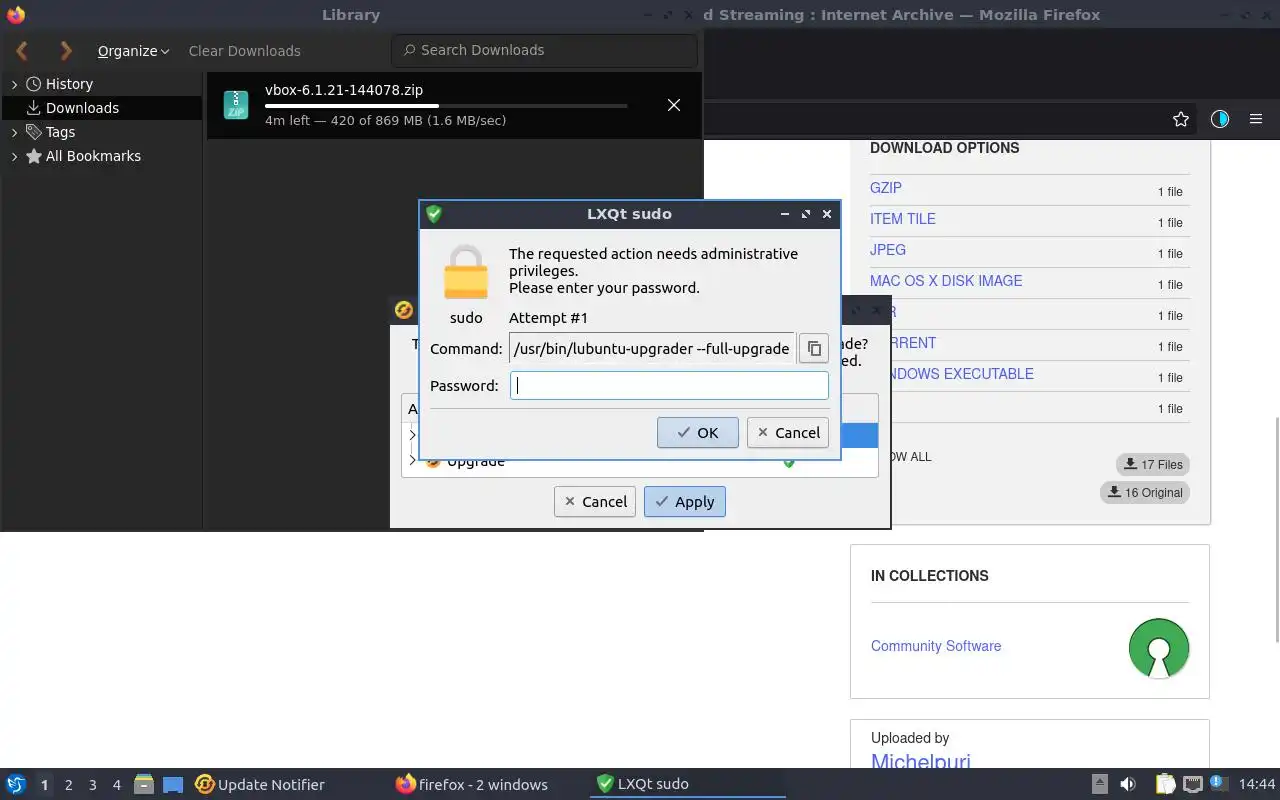Screen dimensions: 1280x800
Task: Click the network connection tray icon
Action: pyautogui.click(x=1192, y=784)
